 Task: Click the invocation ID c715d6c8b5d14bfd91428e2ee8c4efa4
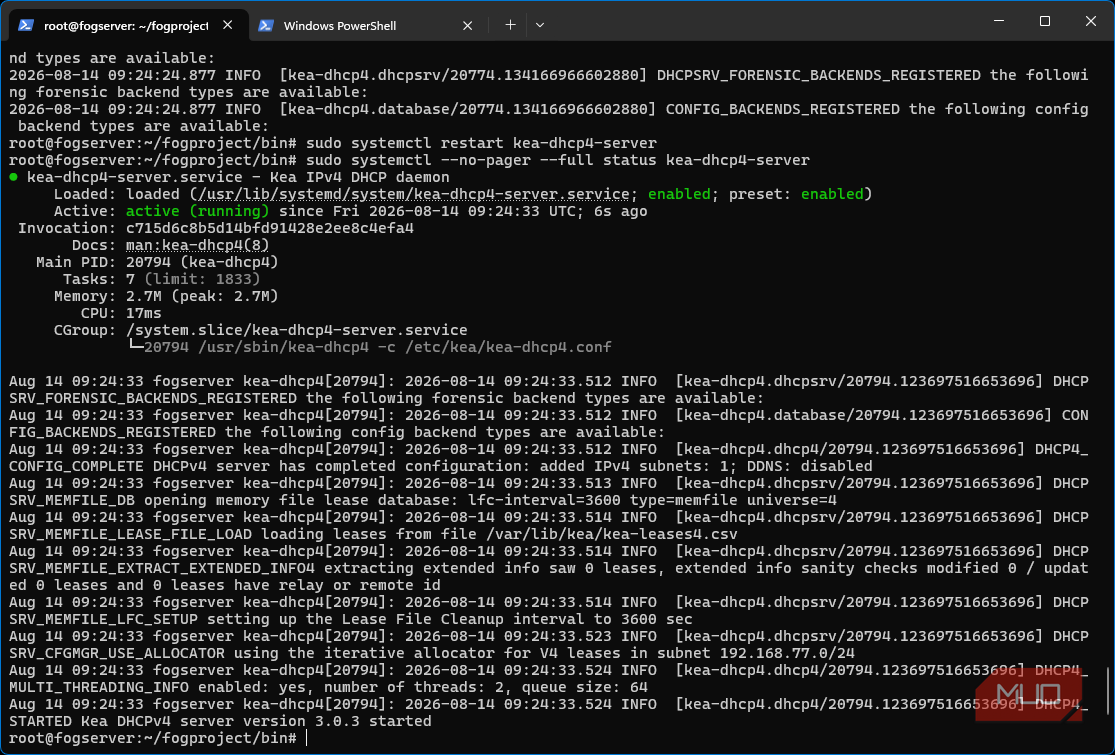270,228
